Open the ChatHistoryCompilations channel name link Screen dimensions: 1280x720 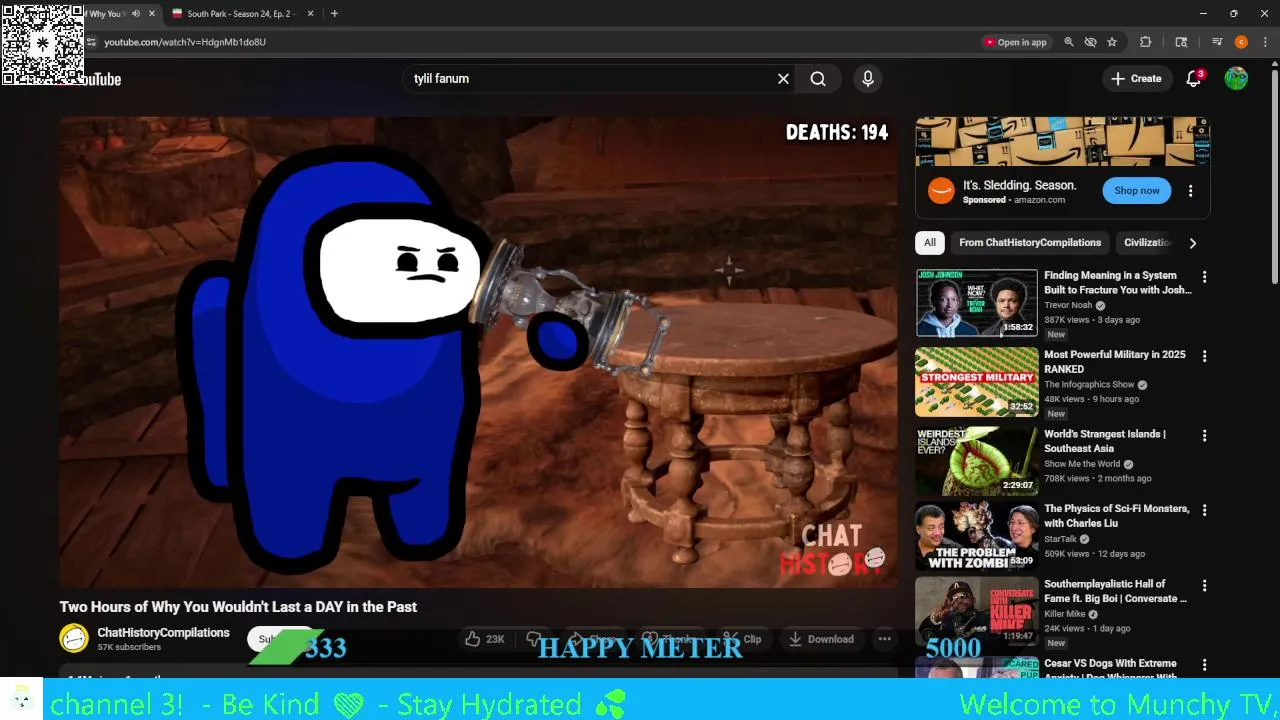click(x=163, y=633)
